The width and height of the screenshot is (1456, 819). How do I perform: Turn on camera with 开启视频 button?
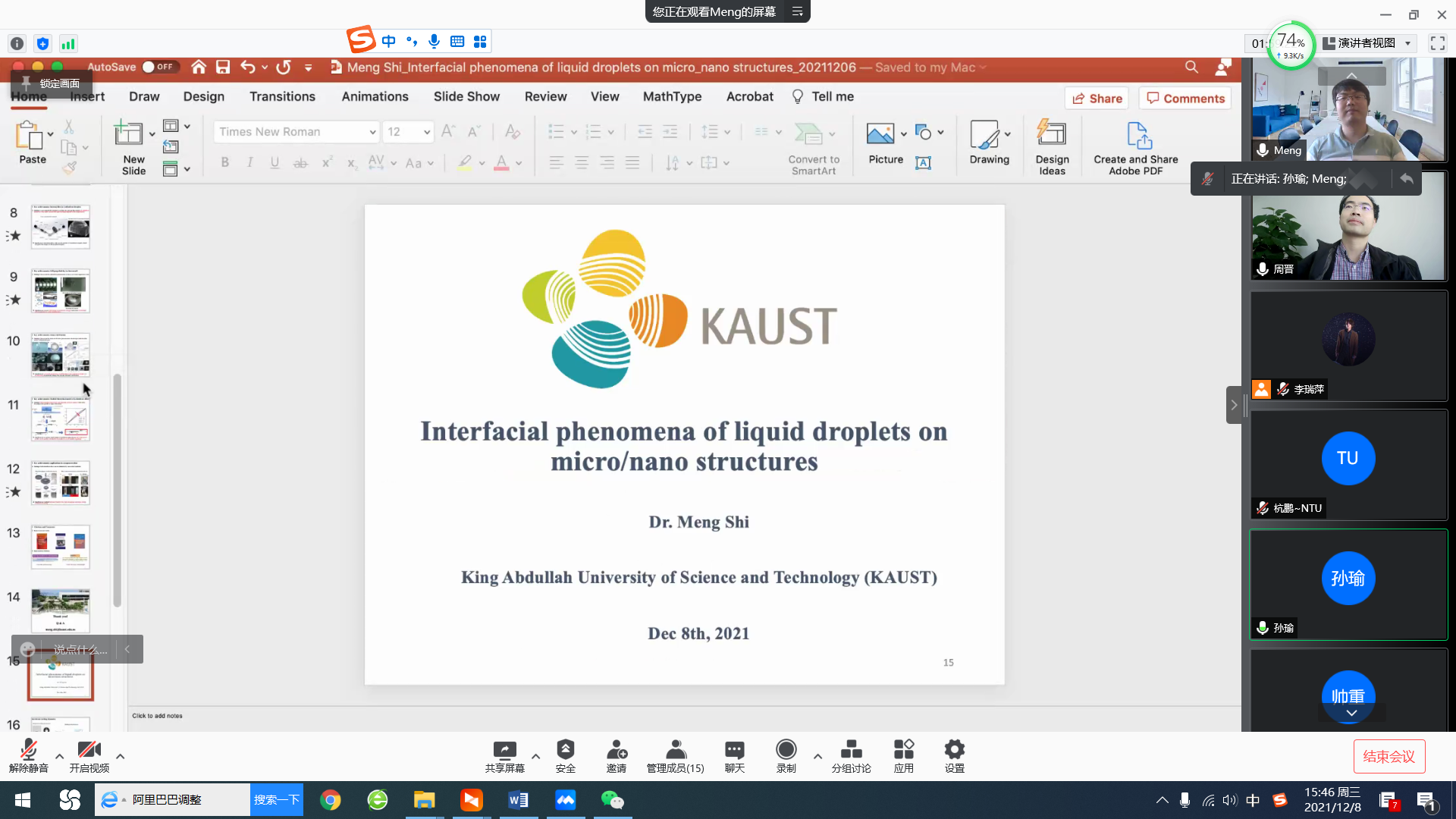point(89,750)
